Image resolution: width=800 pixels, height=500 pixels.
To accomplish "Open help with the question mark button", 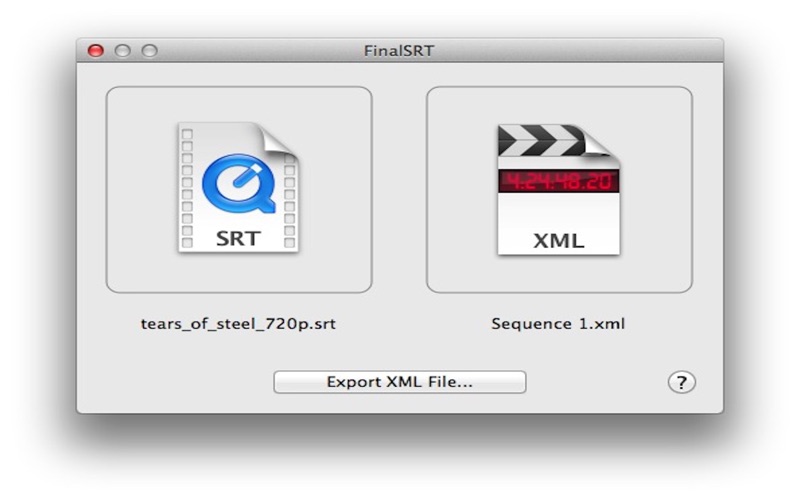I will coord(681,382).
